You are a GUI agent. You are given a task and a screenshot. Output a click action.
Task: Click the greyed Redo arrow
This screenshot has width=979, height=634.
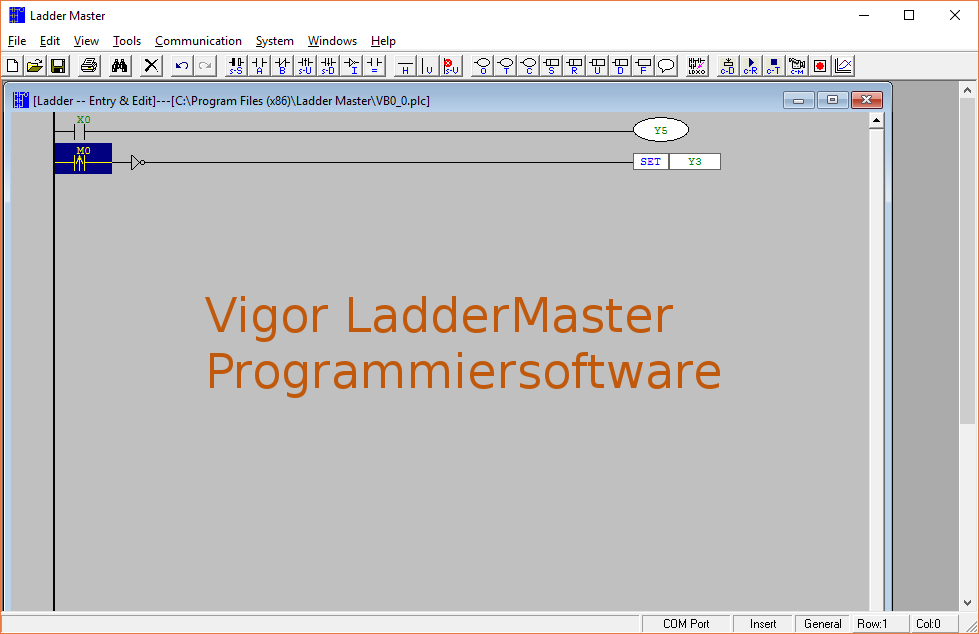[x=205, y=66]
